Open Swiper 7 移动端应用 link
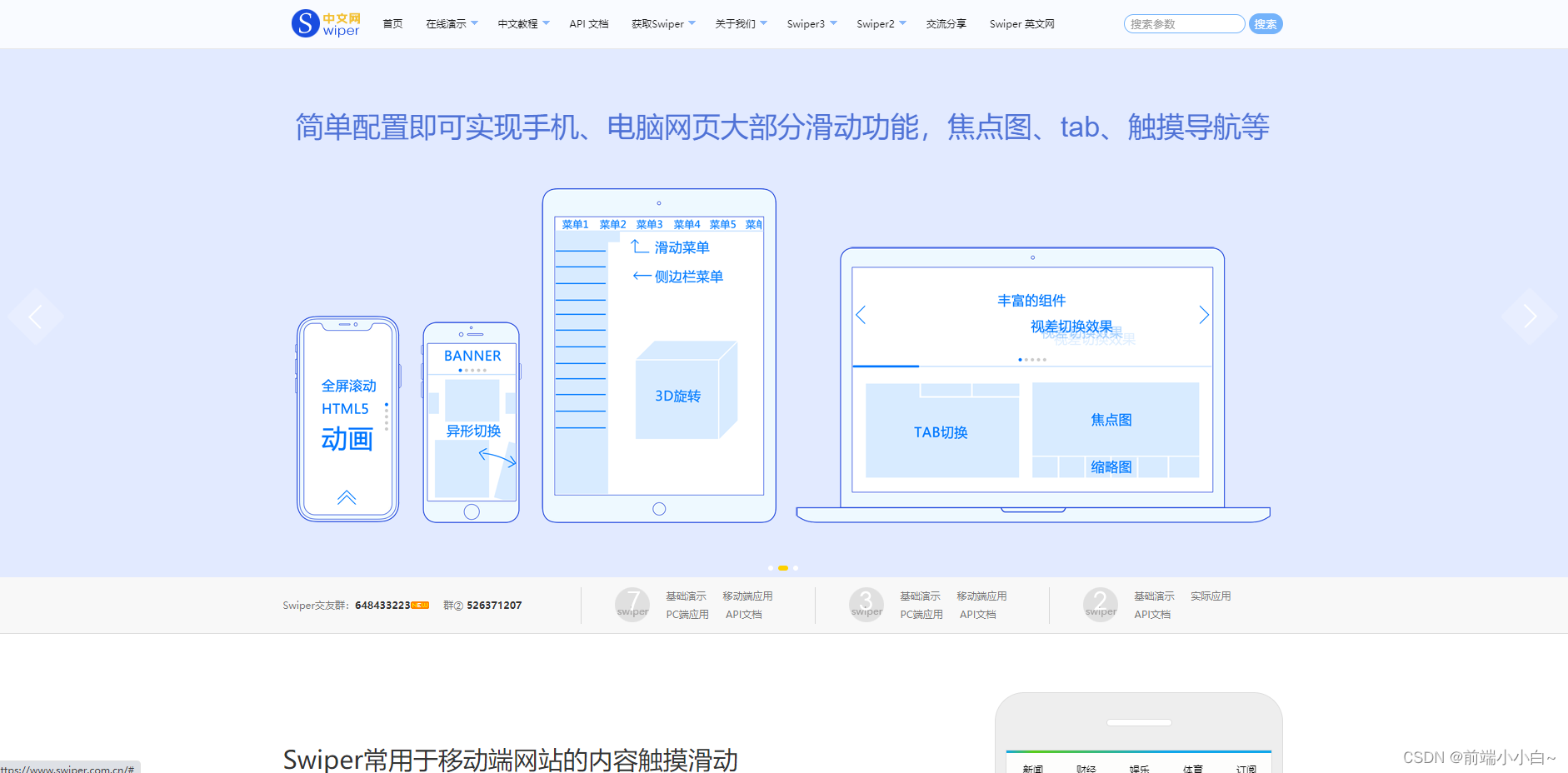Screen dimensions: 1568x773 (747, 596)
